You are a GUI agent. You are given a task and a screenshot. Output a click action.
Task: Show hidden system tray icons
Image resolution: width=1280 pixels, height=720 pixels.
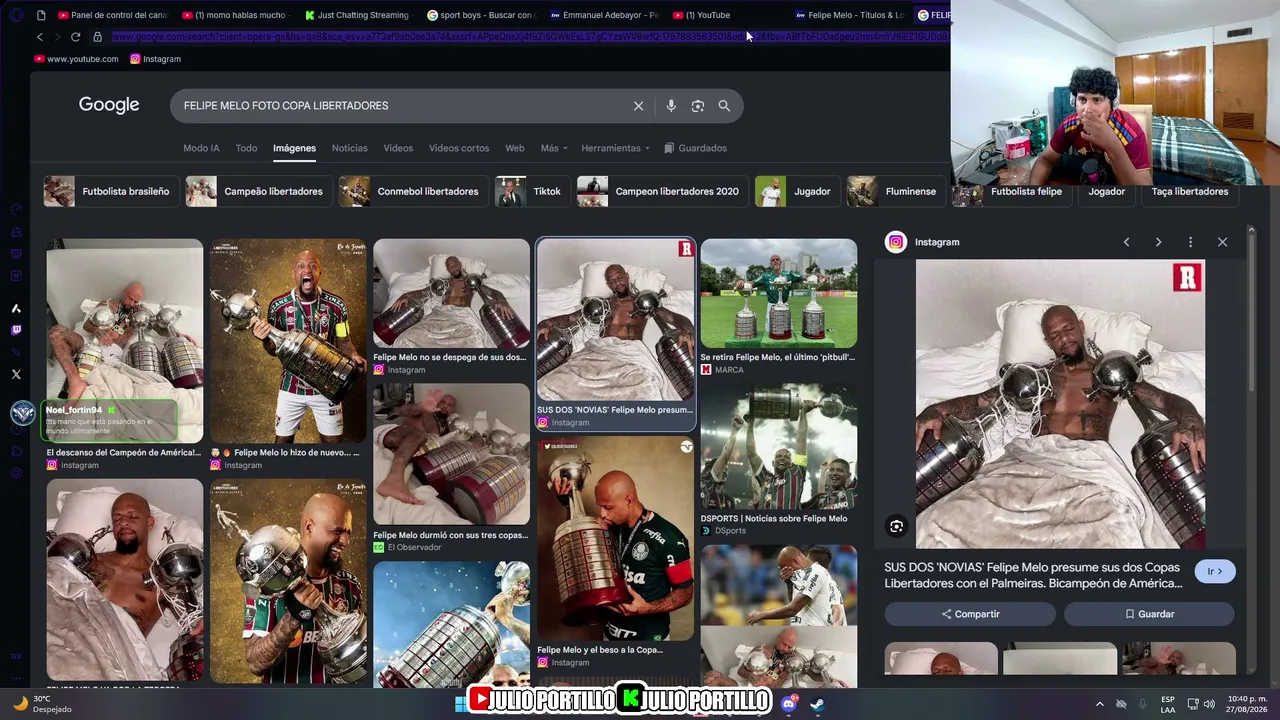tap(1099, 704)
